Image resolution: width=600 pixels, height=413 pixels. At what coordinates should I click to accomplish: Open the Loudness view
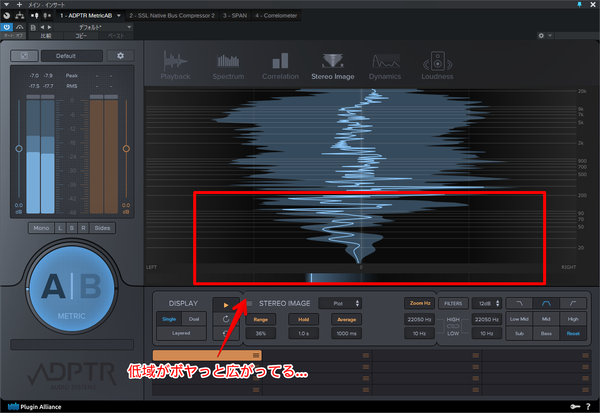[437, 65]
